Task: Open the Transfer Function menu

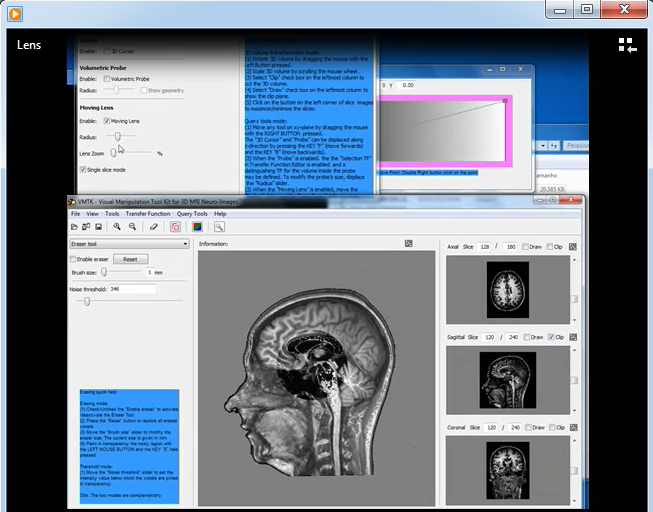Action: coord(148,214)
